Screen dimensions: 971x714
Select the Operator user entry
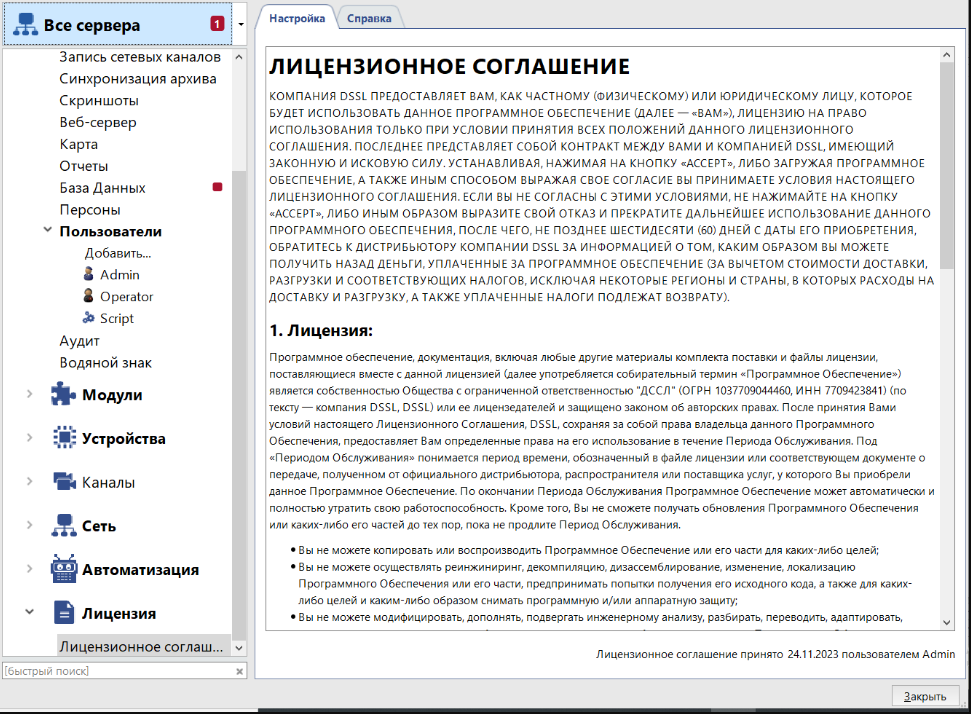(x=126, y=296)
